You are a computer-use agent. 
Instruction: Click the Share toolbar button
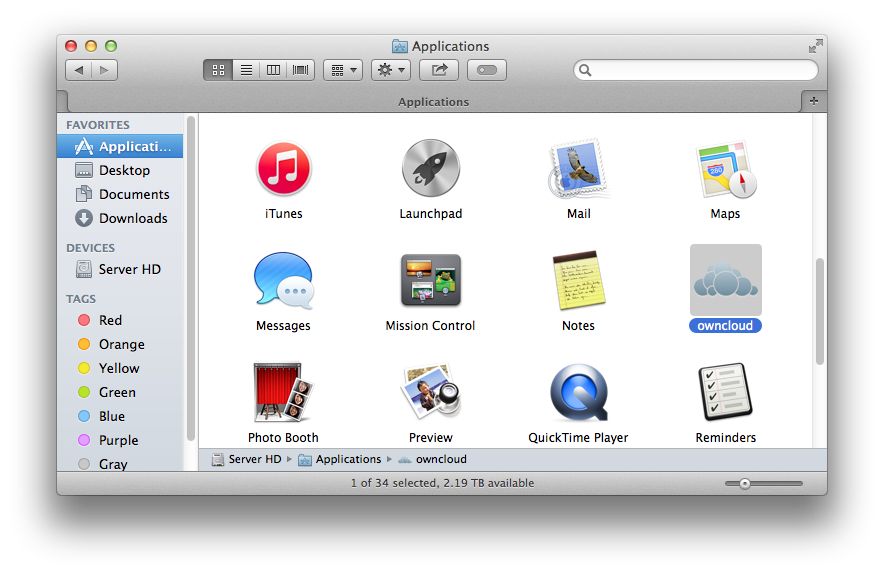coord(439,70)
